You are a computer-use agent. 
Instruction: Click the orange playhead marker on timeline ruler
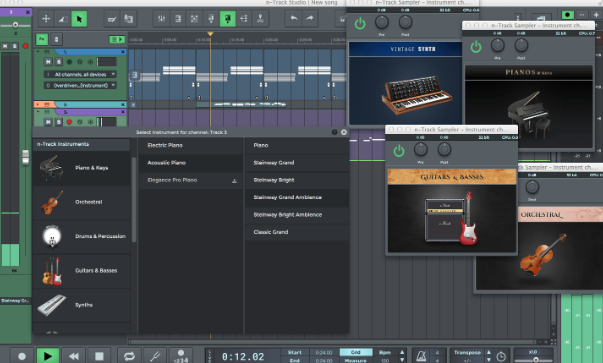click(210, 34)
